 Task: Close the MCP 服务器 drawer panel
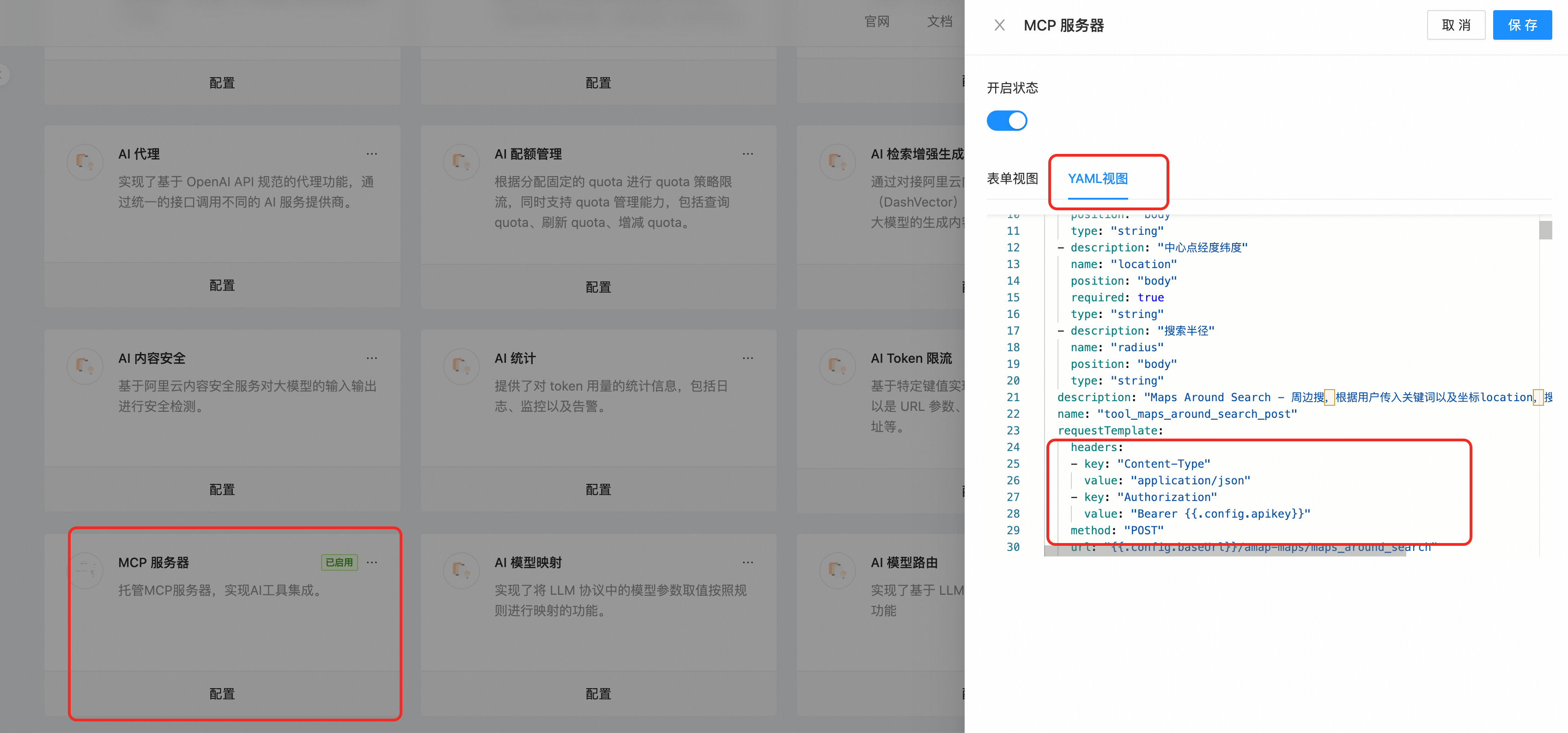tap(999, 25)
